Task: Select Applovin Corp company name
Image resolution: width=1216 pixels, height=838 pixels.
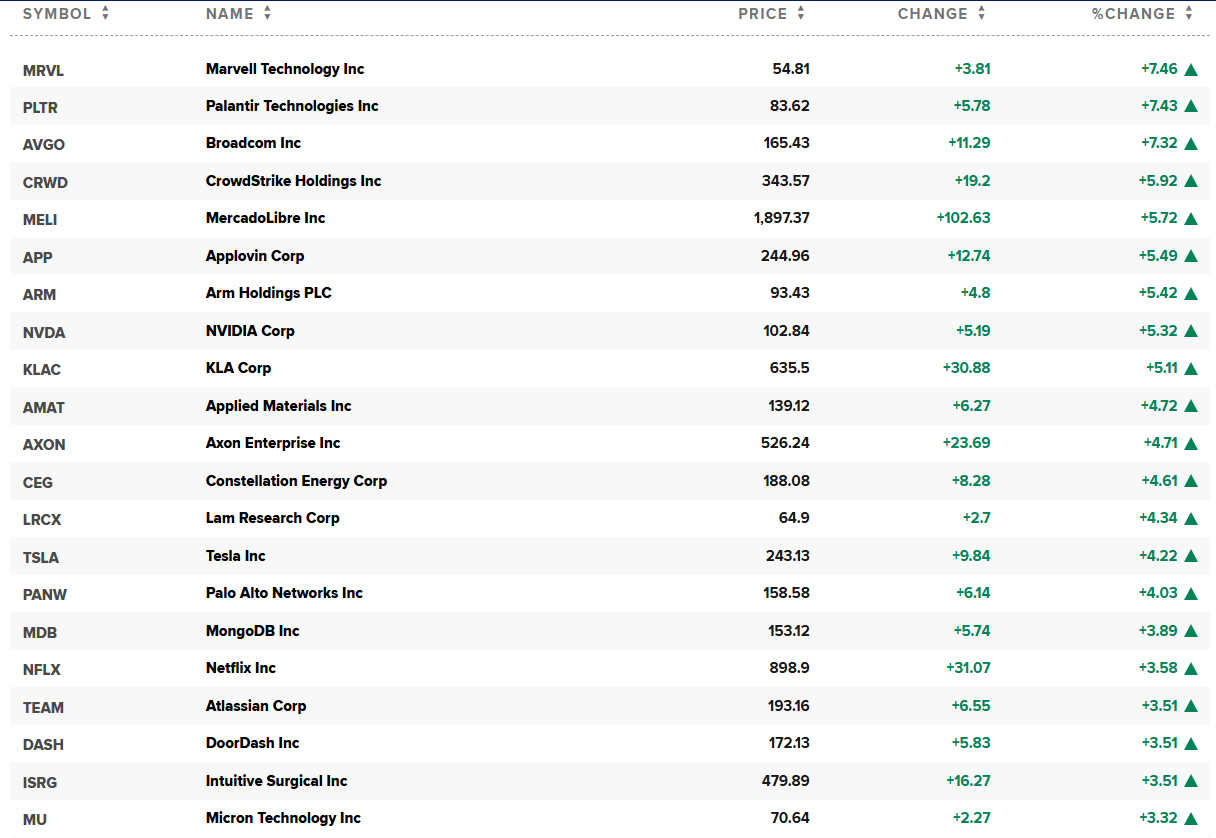Action: pyautogui.click(x=255, y=256)
